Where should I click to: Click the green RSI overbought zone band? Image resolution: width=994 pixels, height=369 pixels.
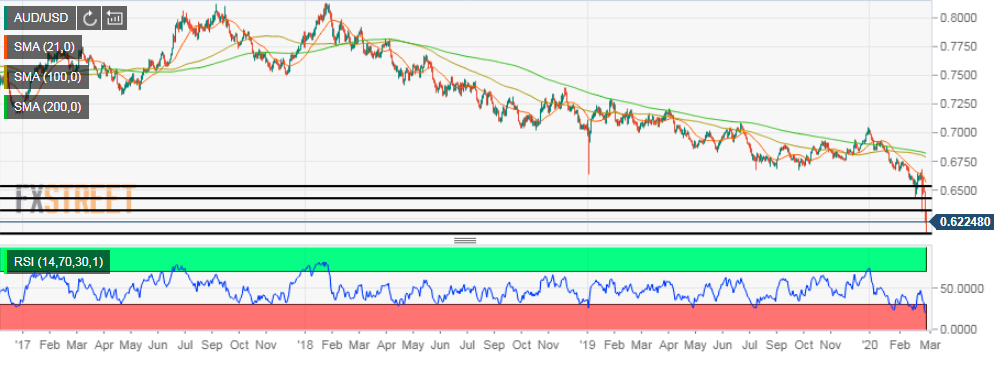point(463,260)
